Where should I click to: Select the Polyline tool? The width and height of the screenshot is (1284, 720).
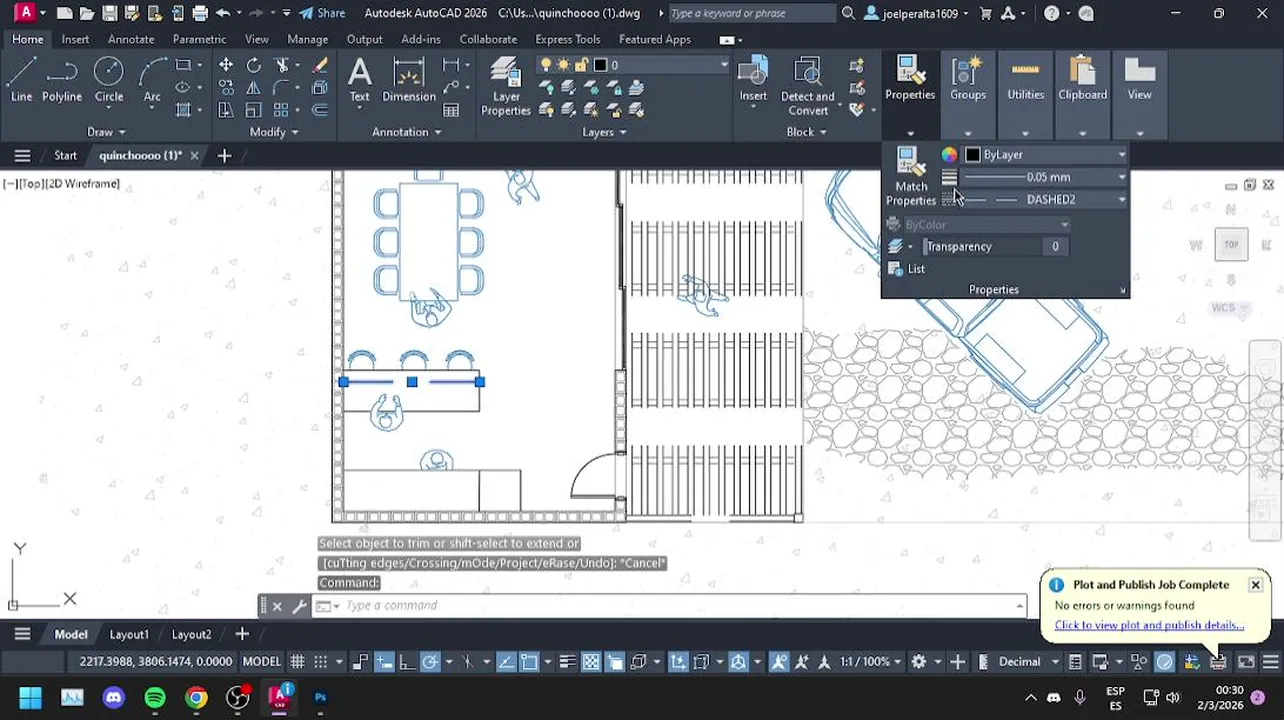point(62,80)
